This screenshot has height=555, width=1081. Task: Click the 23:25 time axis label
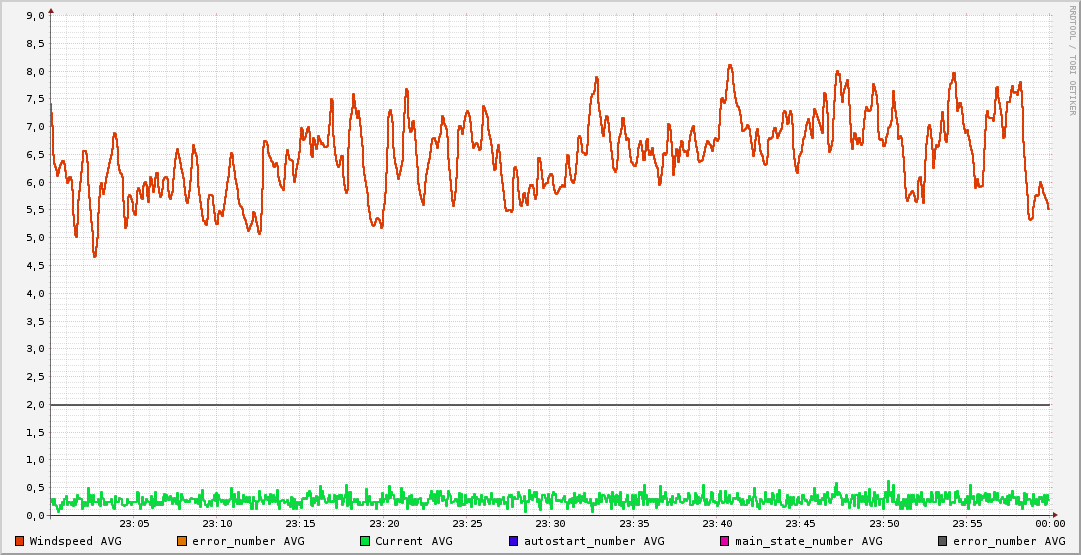pos(467,525)
